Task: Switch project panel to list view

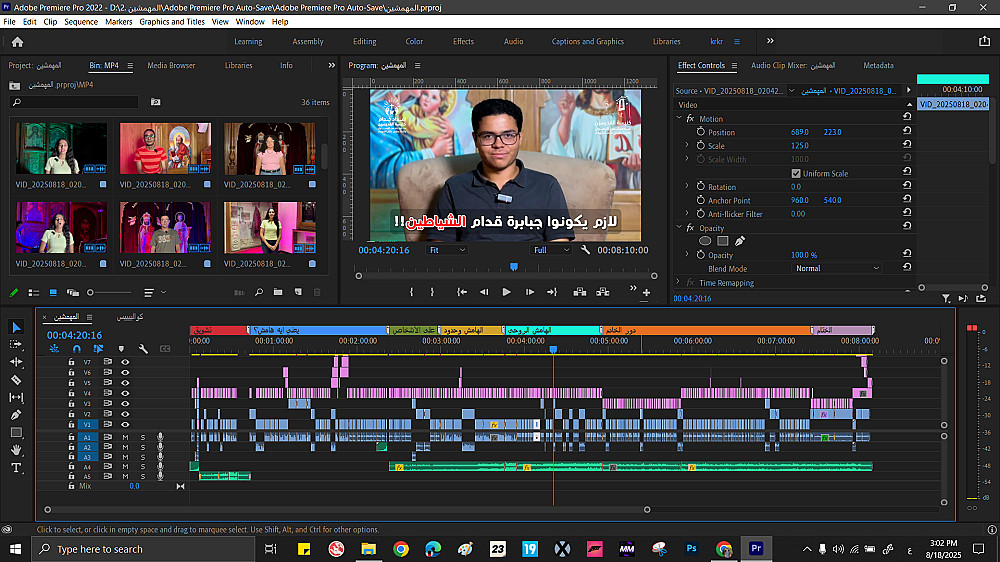Action: (x=33, y=292)
